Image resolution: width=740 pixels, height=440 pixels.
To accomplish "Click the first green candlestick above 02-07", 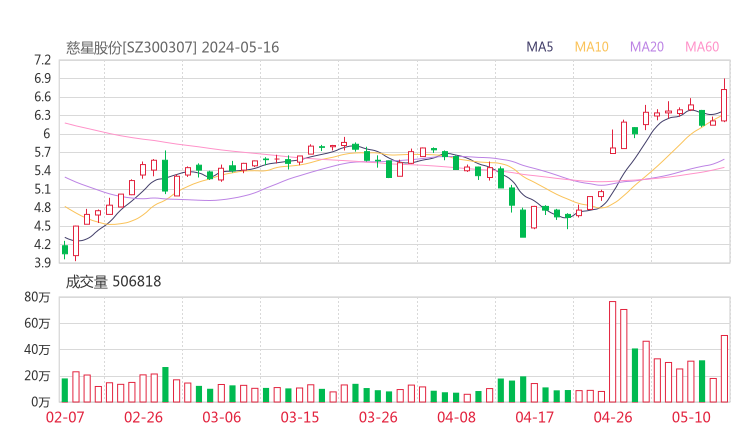I will coord(65,250).
